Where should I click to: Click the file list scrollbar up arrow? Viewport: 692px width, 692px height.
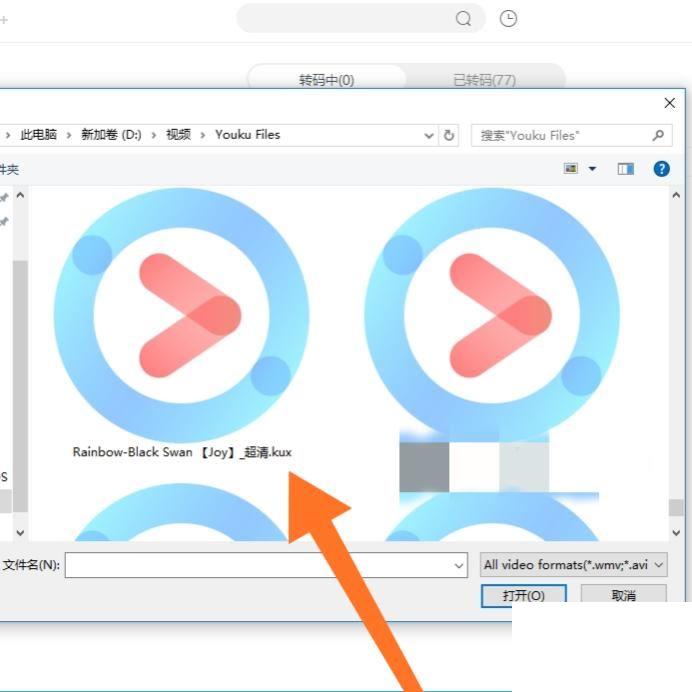(x=676, y=195)
